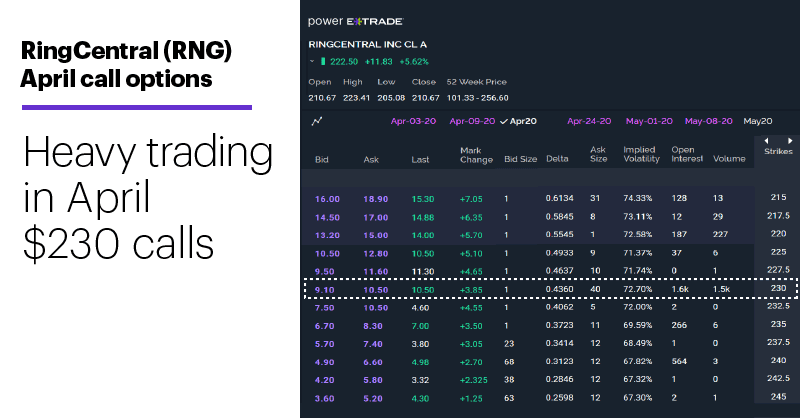Sort by Ask column header
800x418 pixels.
(371, 159)
